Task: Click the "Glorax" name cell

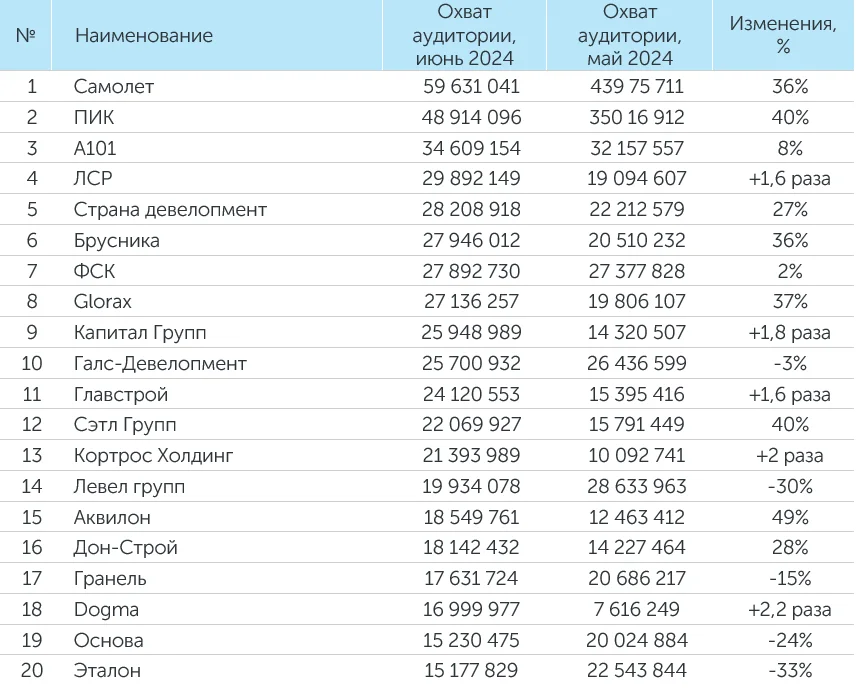Action: pyautogui.click(x=102, y=302)
